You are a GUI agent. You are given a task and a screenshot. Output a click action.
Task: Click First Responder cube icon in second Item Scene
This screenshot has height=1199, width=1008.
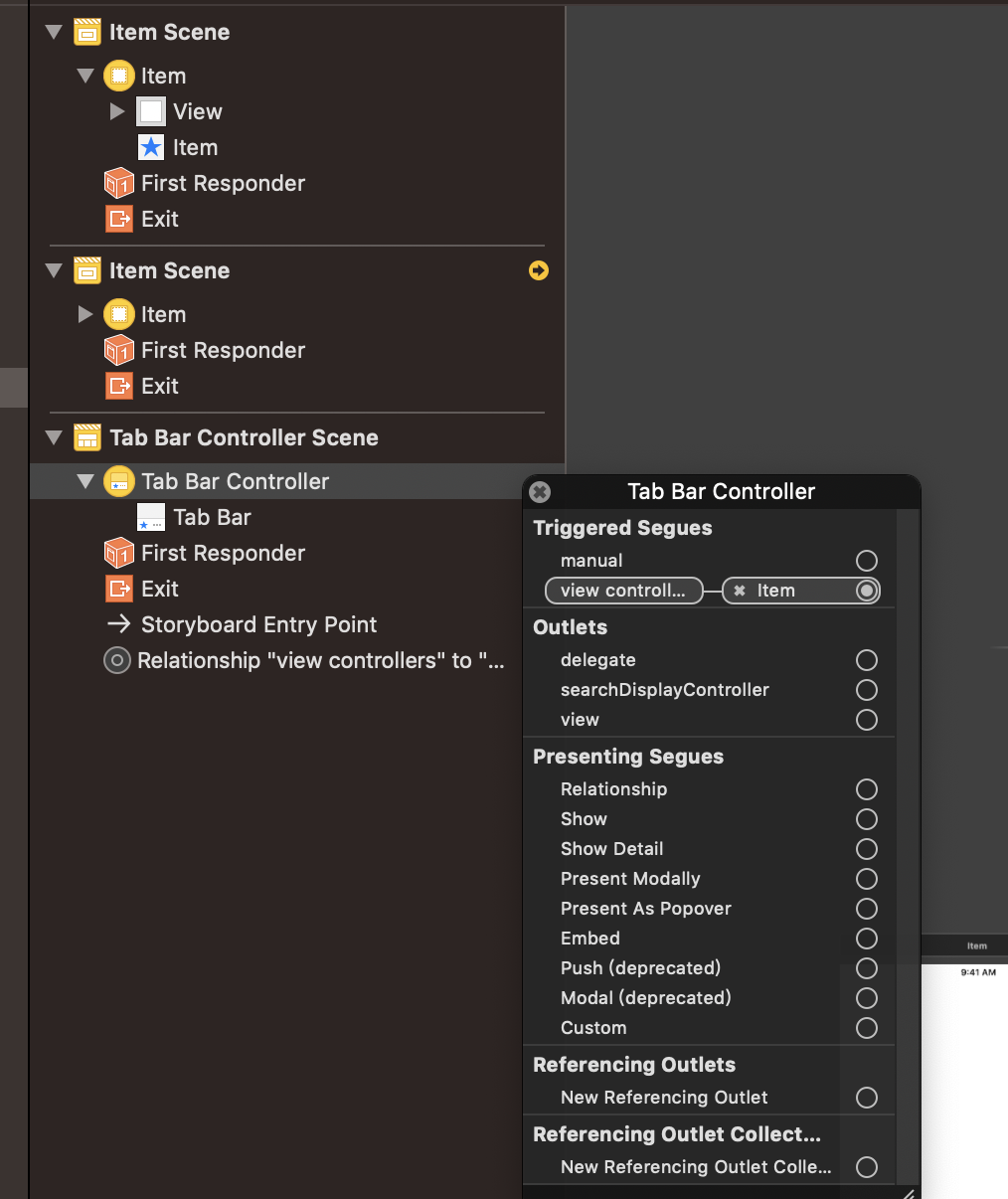click(119, 350)
